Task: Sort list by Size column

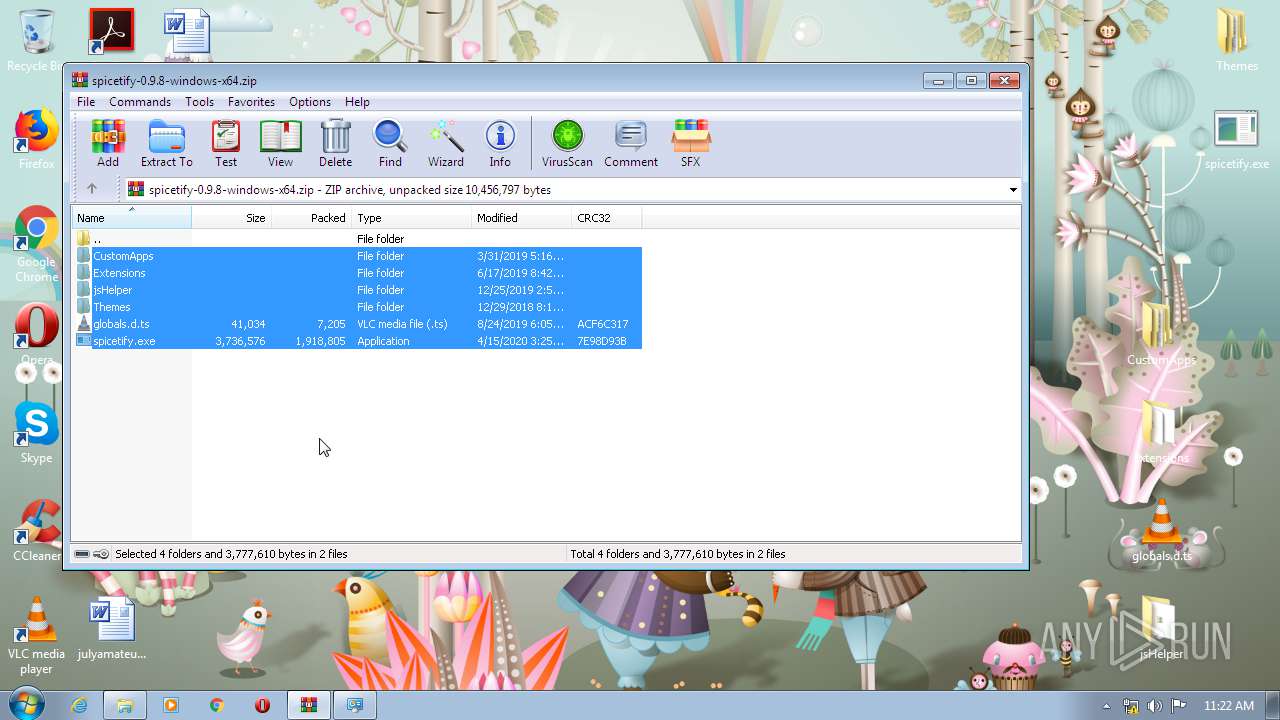Action: pyautogui.click(x=231, y=217)
